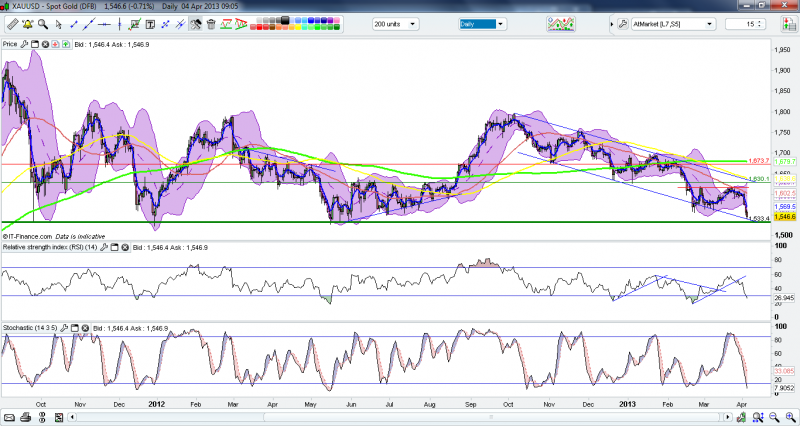Open RSI indicator wrench settings

104,247
